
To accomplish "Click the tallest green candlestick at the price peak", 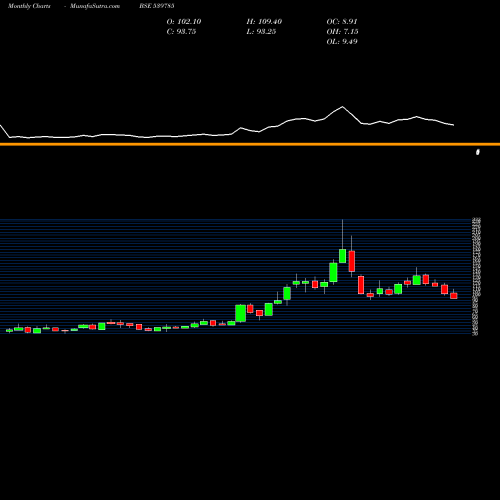I will 342,256.
